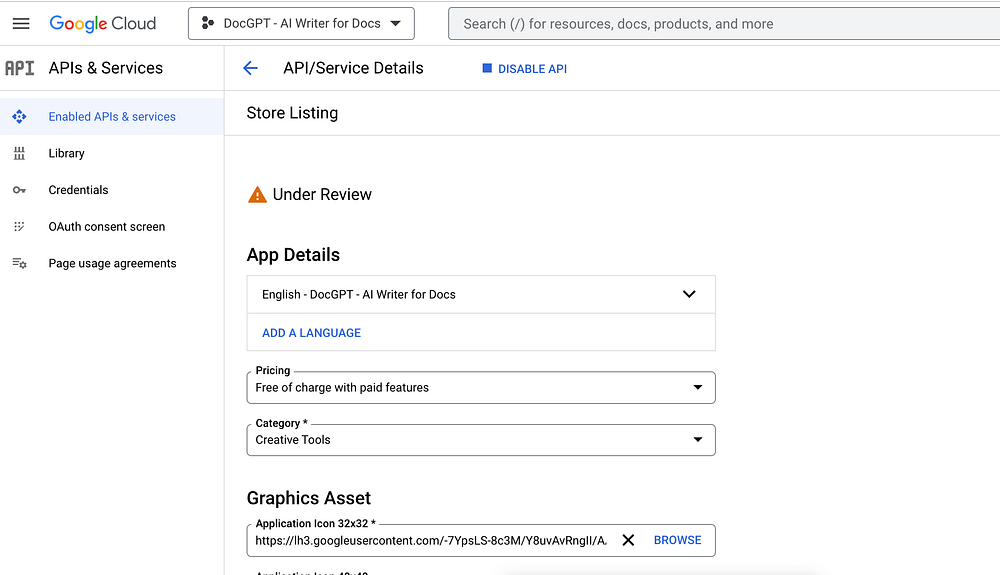The image size is (1000, 575).
Task: Click the Library icon in sidebar
Action: (x=19, y=153)
